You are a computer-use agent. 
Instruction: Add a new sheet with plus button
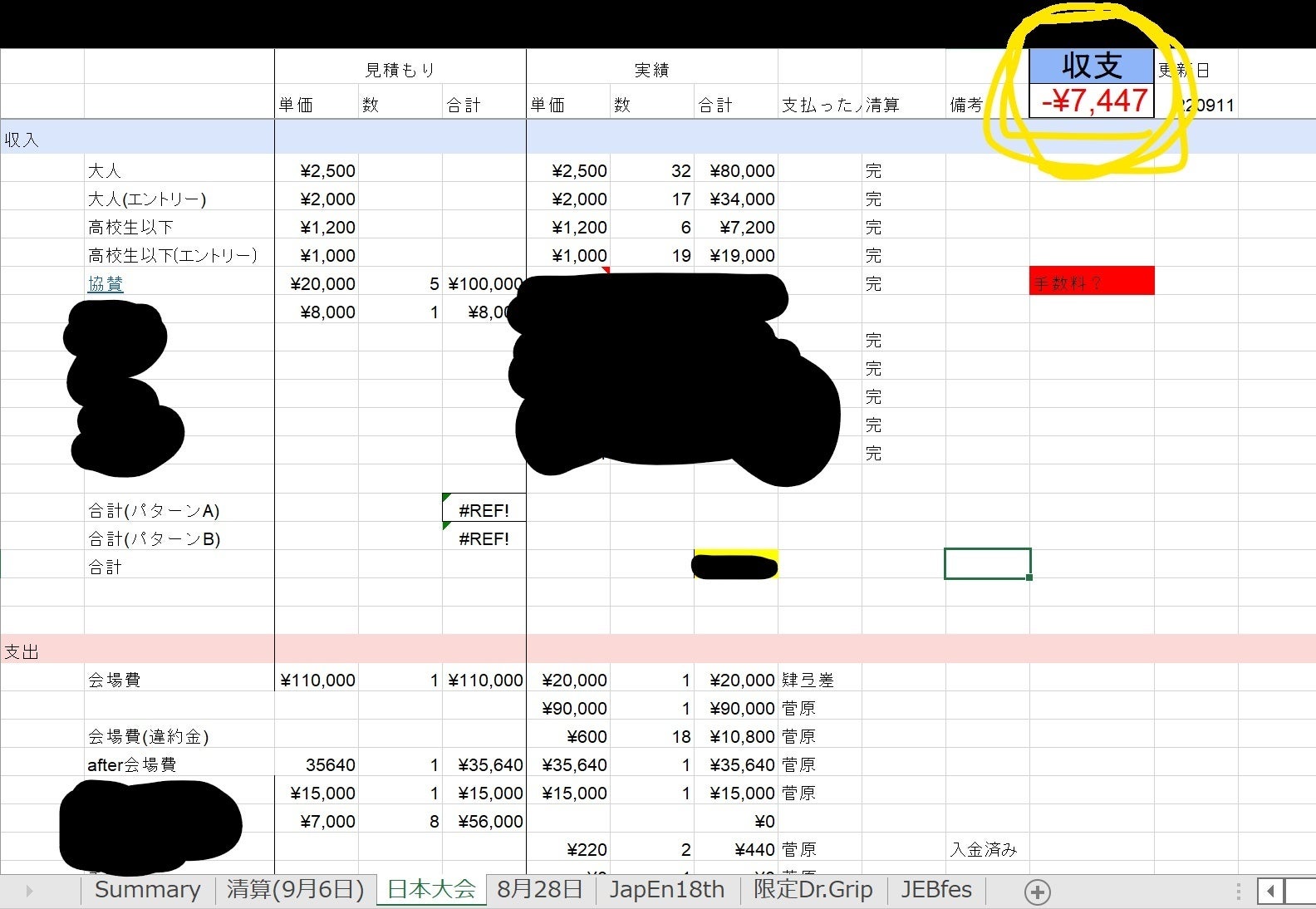pyautogui.click(x=1037, y=892)
